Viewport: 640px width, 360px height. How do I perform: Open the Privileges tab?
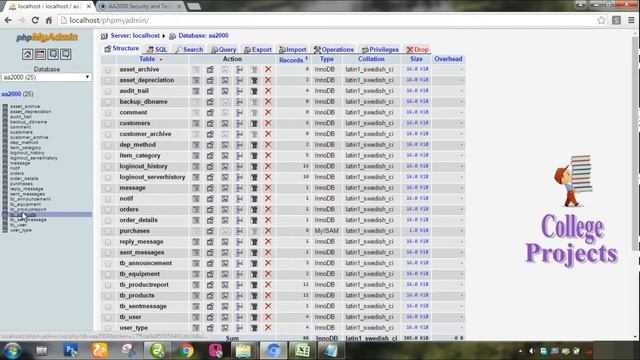(380, 49)
